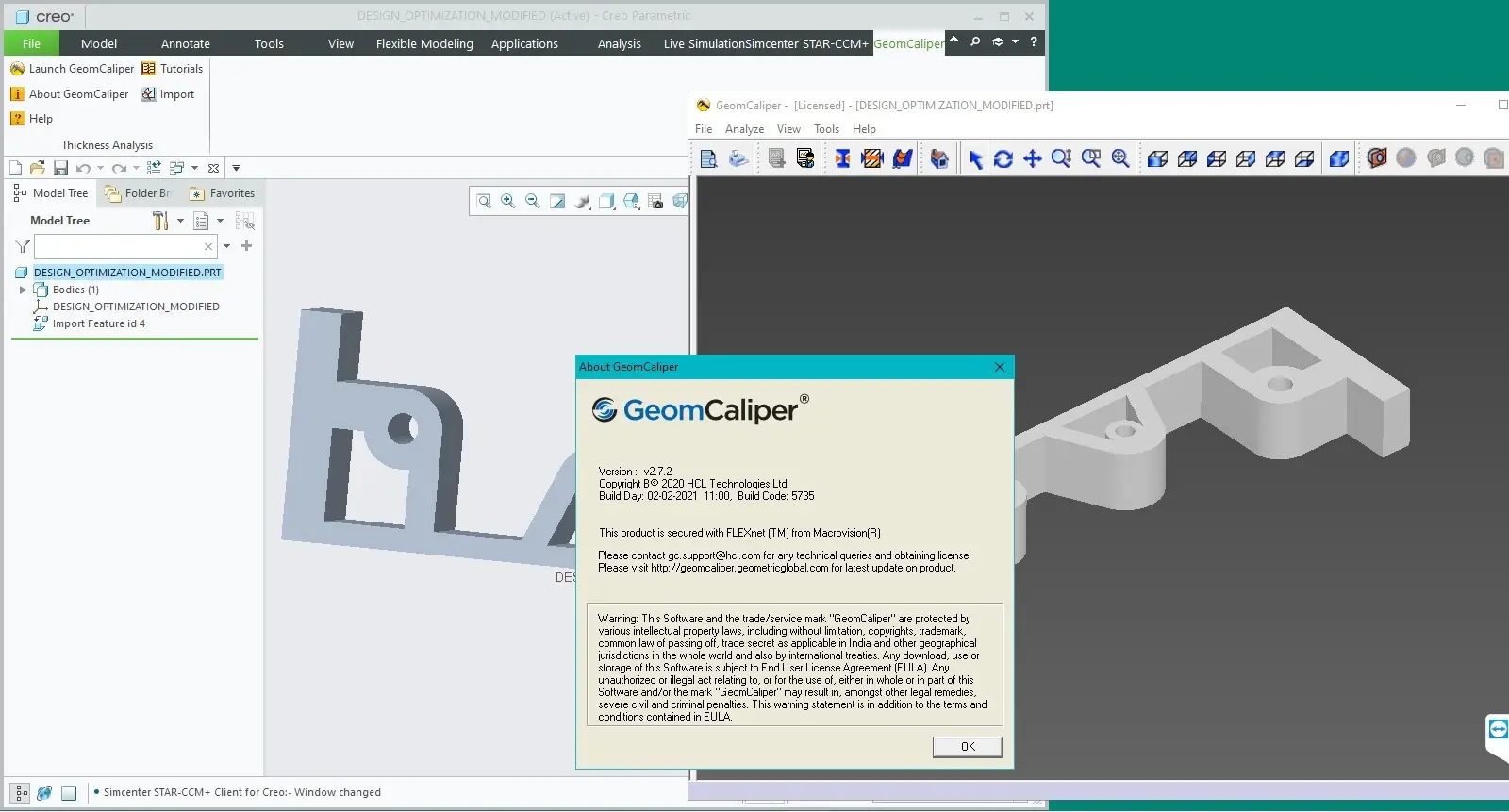Close the About GeomCaliper dialog

[x=1000, y=367]
